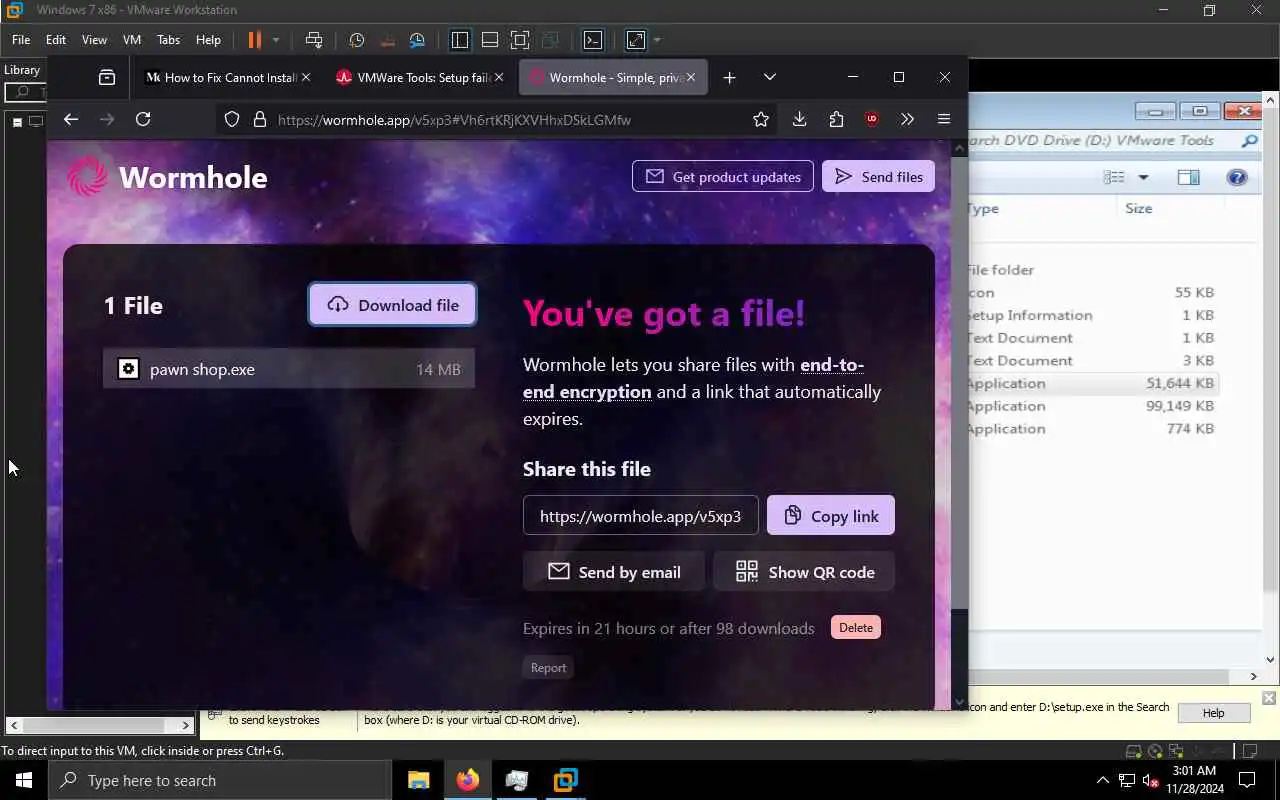Click the stretch guest display icon
This screenshot has height=800, width=1280.
point(636,40)
